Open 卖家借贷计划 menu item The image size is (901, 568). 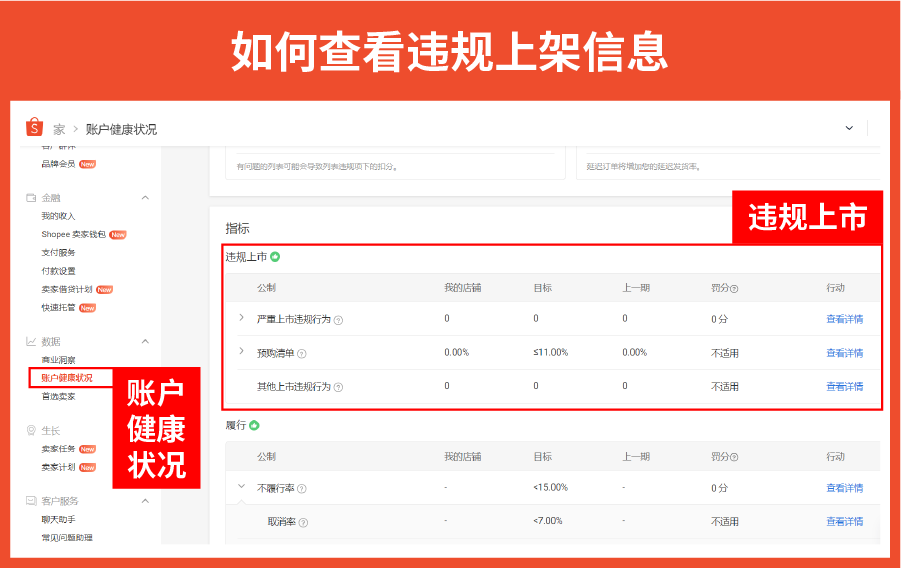tap(67, 290)
